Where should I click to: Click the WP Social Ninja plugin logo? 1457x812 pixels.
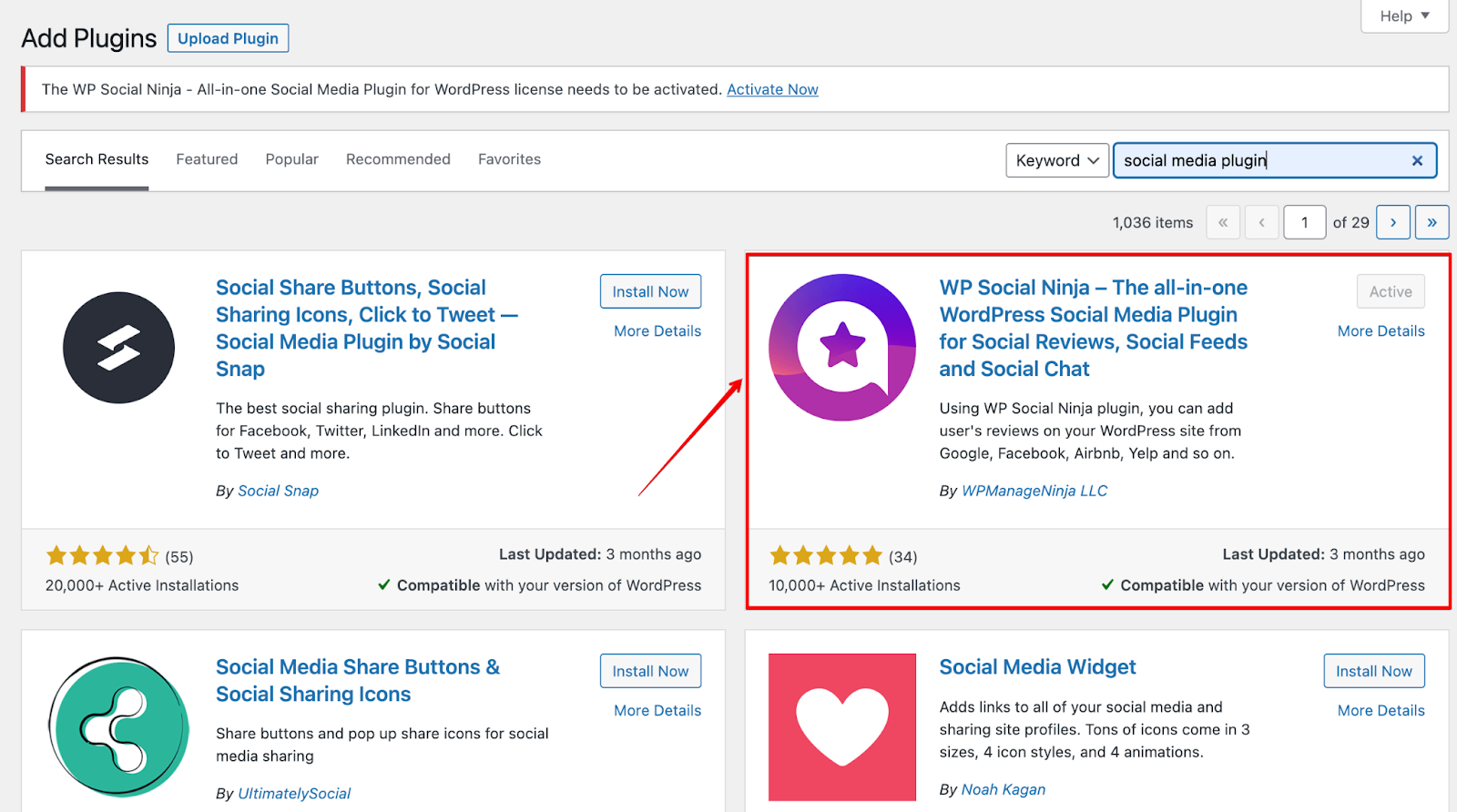click(842, 348)
